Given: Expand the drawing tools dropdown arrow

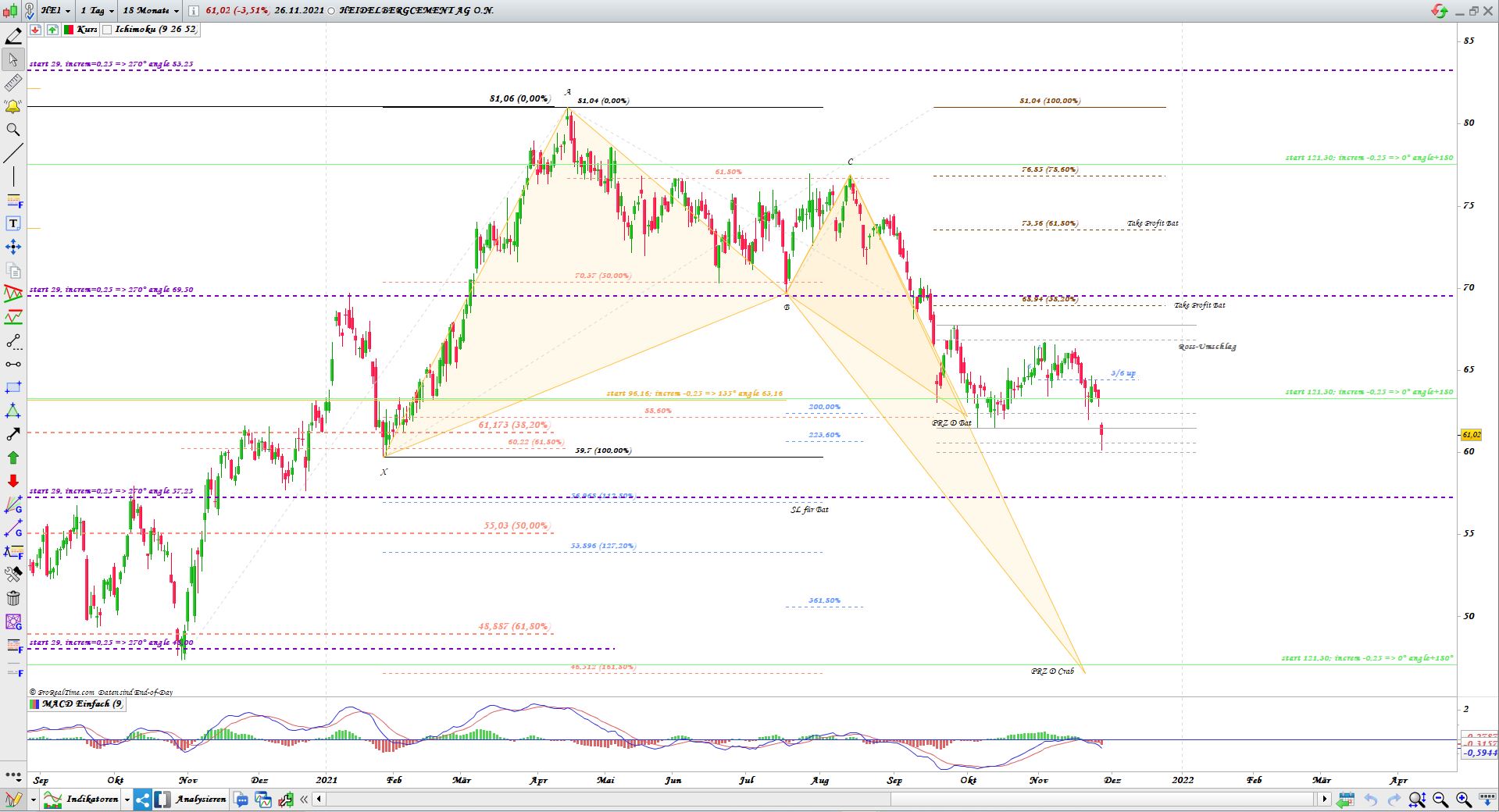Looking at the screenshot, I should pos(33,800).
